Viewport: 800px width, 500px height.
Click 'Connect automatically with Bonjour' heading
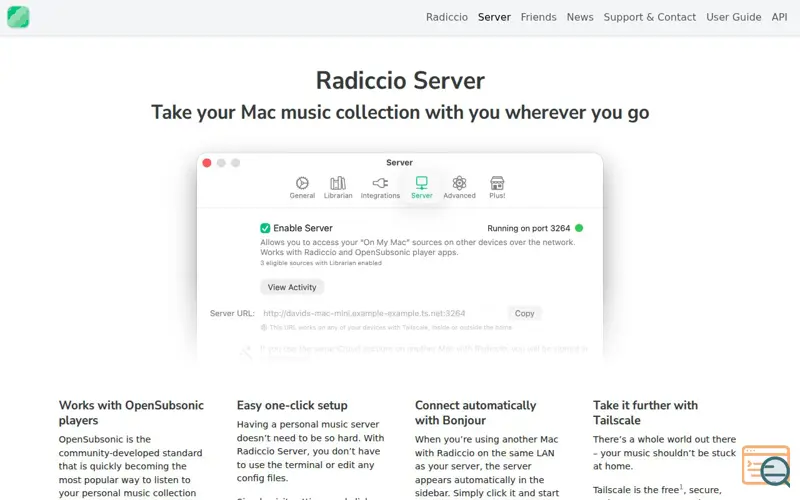tap(476, 413)
